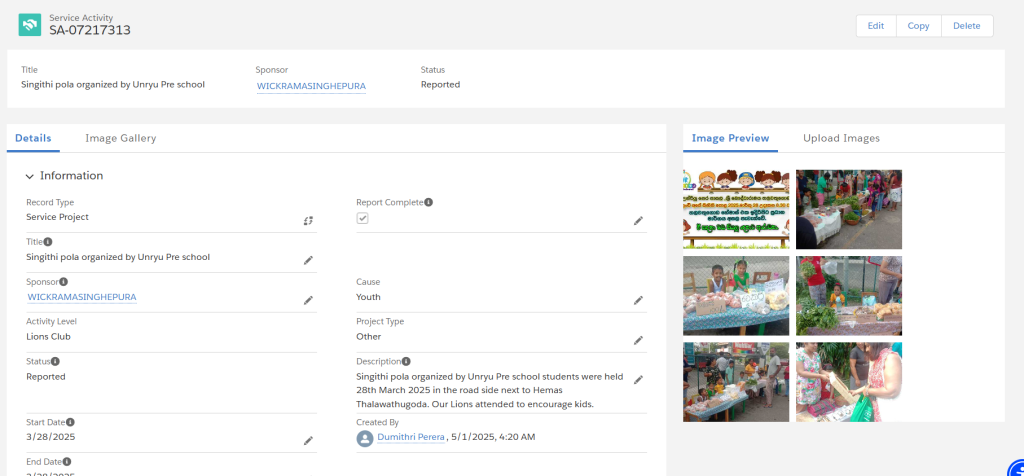The image size is (1024, 476).
Task: Click the change Record Type icon
Action: [x=308, y=221]
